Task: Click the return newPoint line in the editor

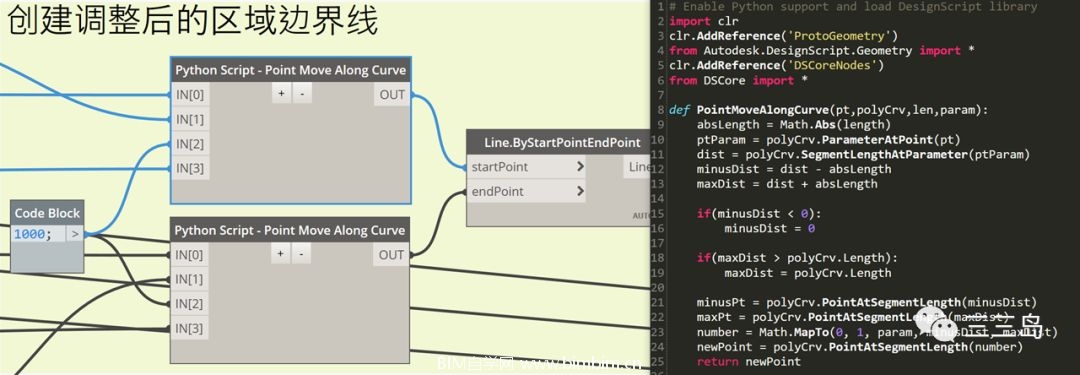Action: [749, 362]
